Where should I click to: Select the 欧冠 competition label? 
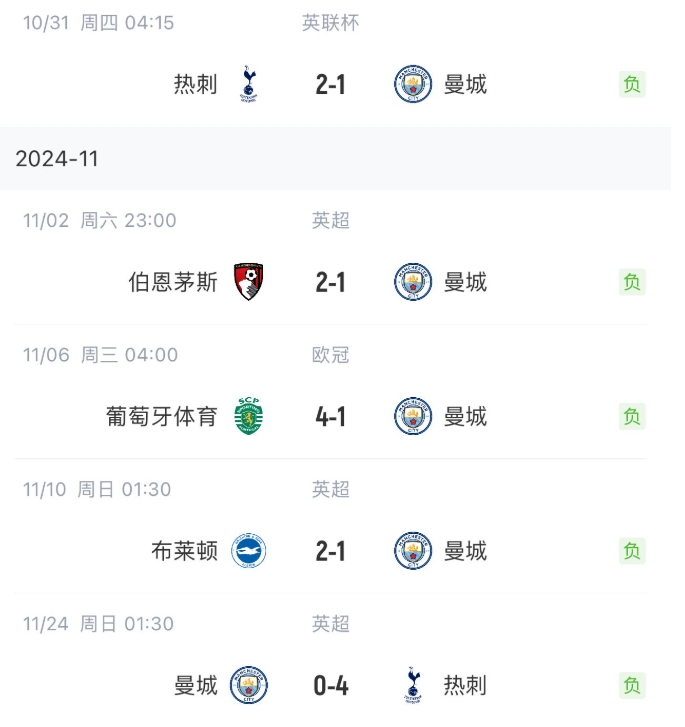point(330,355)
